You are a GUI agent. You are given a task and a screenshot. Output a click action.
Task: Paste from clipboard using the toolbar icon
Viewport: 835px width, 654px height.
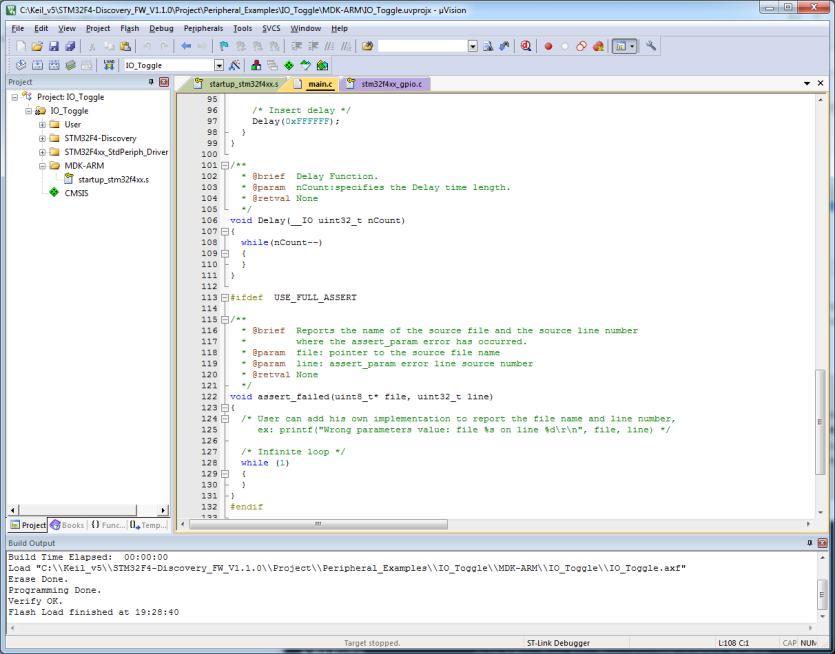(x=125, y=46)
